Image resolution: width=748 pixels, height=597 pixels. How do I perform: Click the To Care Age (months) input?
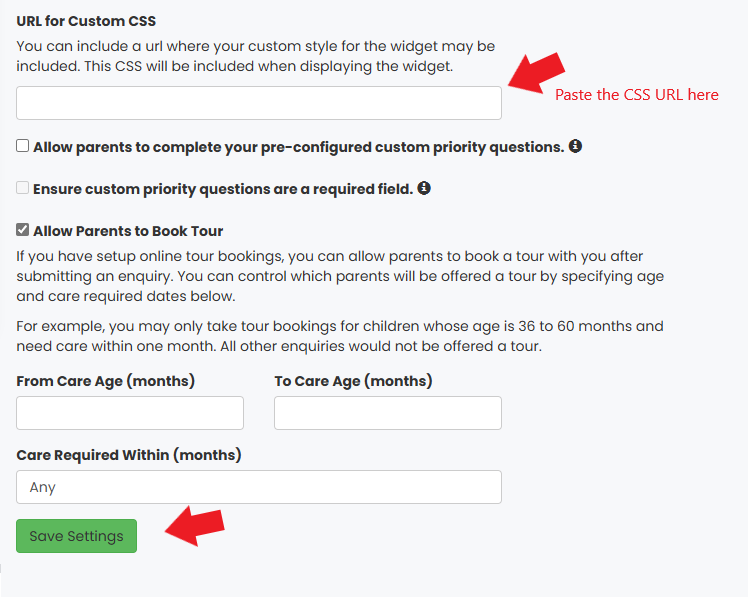388,413
